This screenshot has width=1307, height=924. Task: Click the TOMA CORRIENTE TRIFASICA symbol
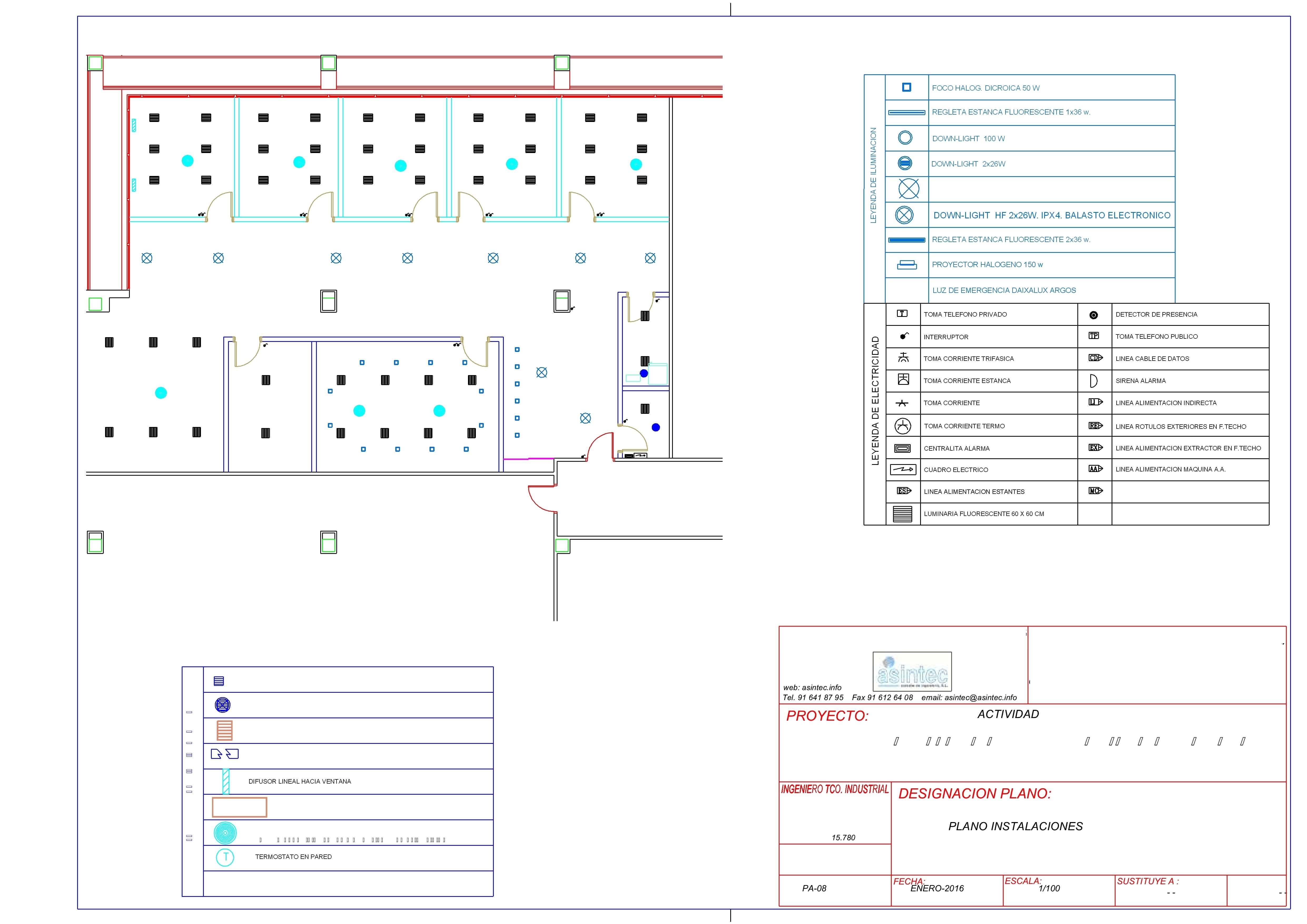coord(903,357)
